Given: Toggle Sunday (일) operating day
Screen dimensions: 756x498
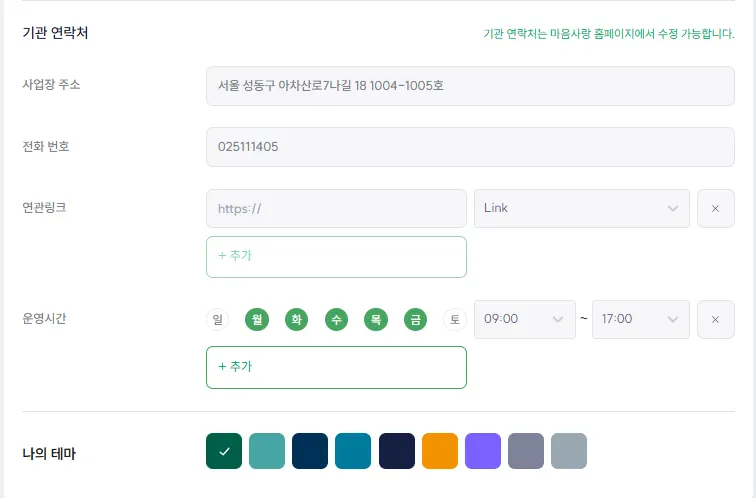Looking at the screenshot, I should coord(216,320).
